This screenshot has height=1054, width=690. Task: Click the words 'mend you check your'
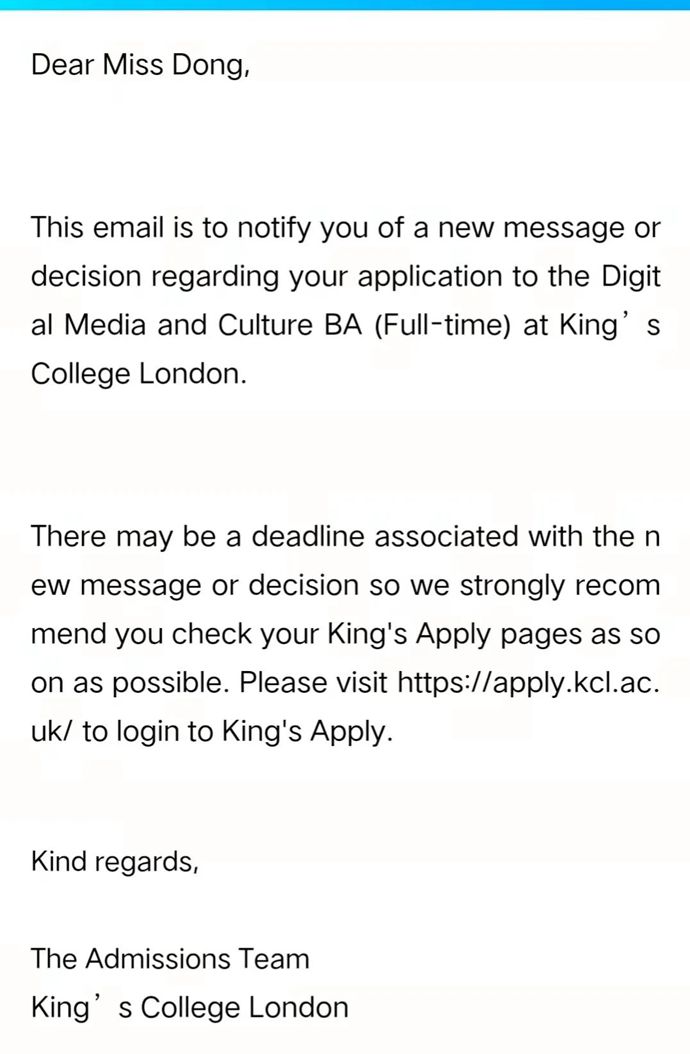pos(175,635)
